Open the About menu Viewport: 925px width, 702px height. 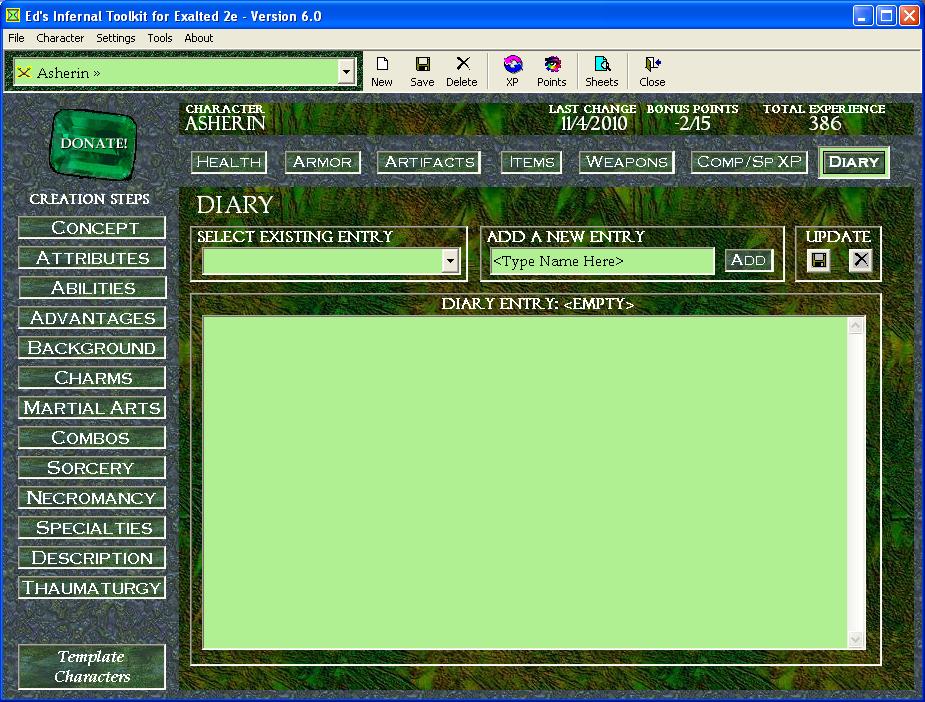click(x=199, y=38)
